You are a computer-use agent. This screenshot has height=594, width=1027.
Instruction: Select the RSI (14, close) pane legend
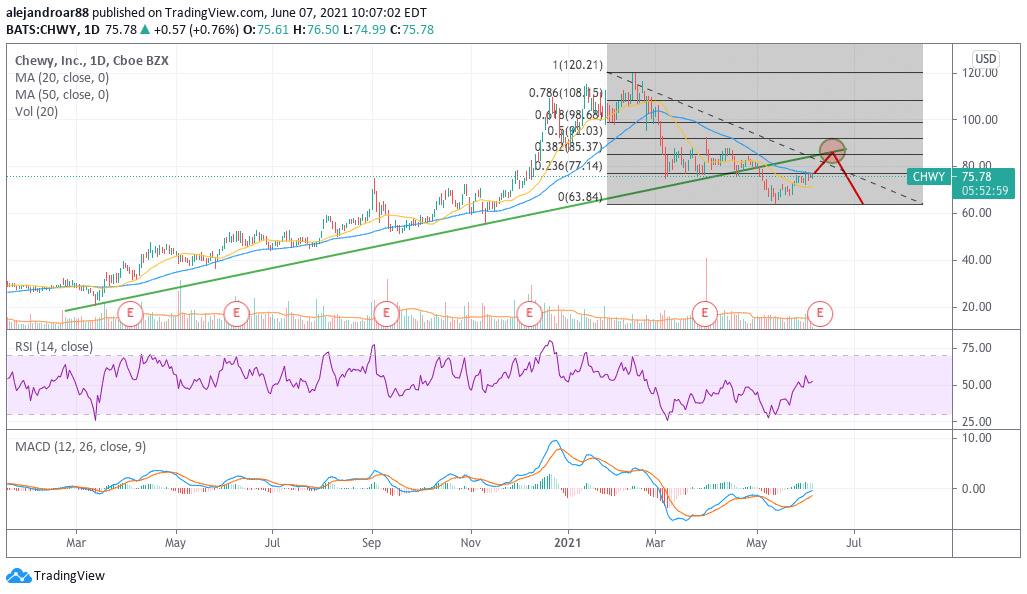pos(54,346)
